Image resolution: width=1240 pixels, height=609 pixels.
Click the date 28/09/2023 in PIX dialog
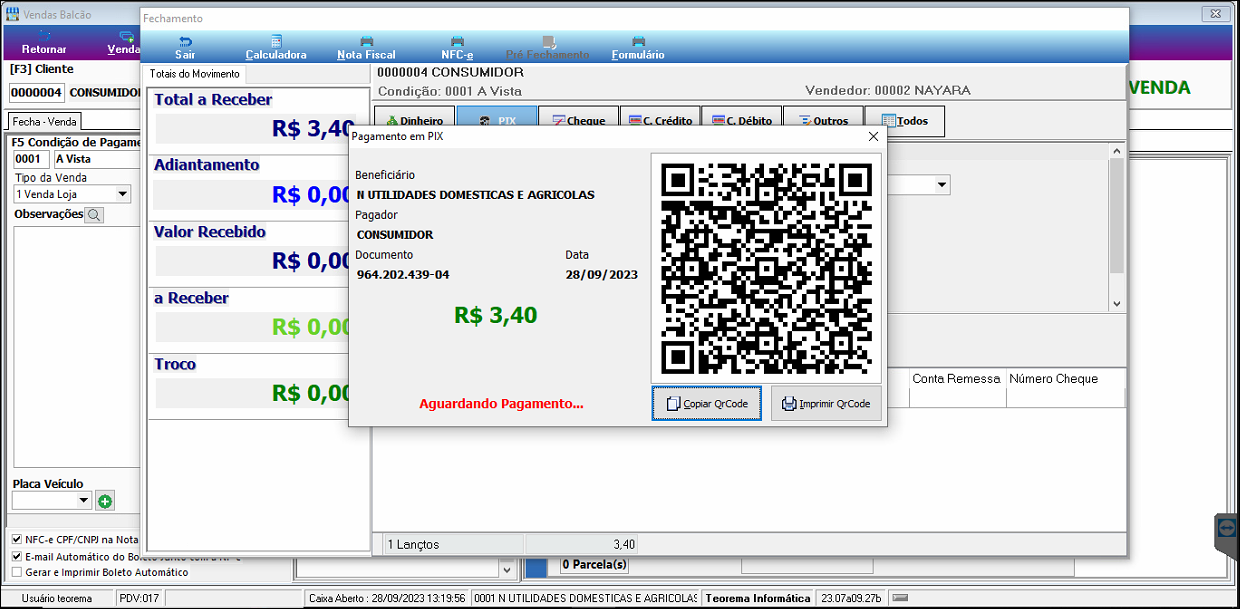[601, 275]
